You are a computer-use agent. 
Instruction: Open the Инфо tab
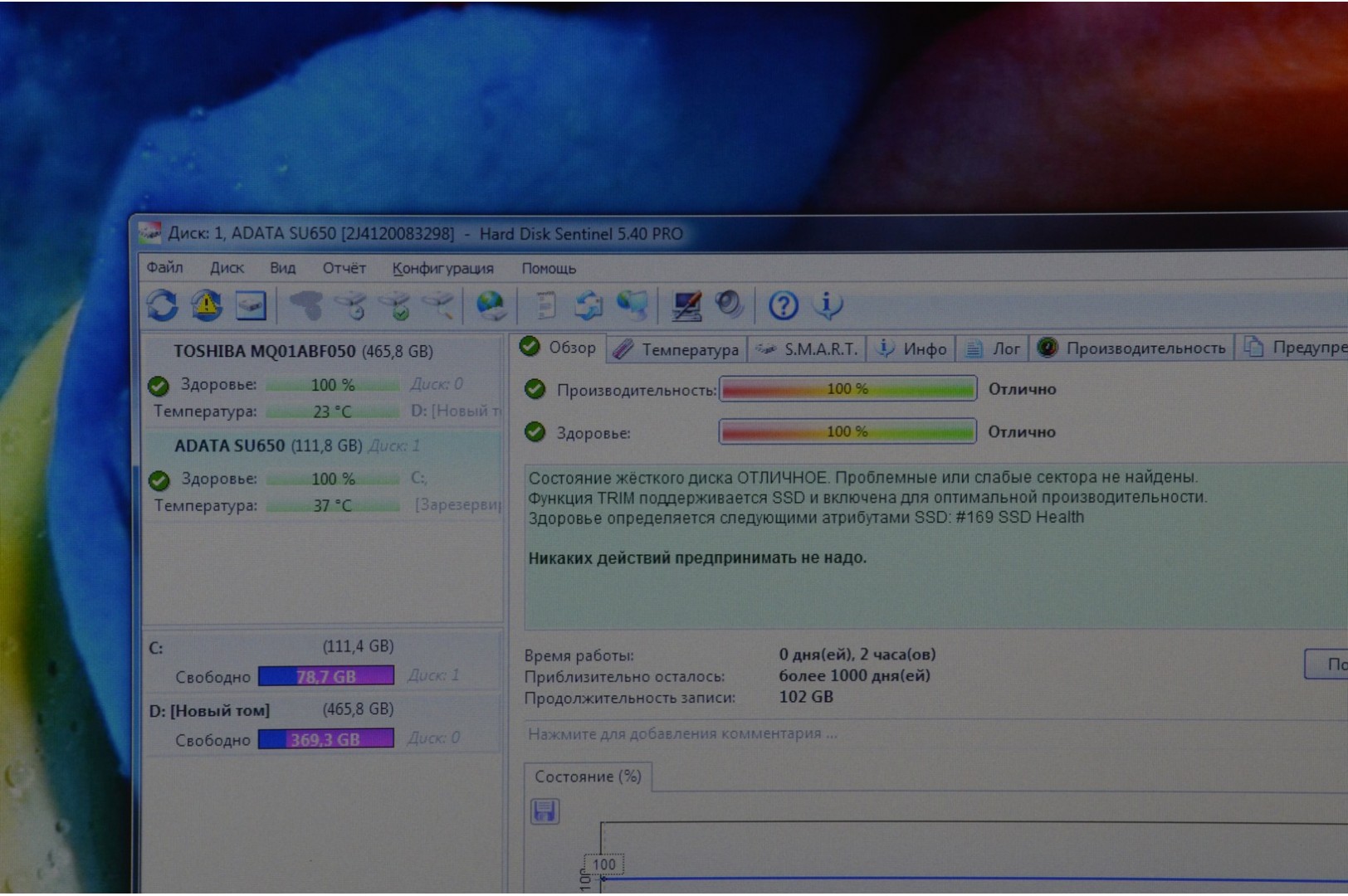click(x=911, y=349)
